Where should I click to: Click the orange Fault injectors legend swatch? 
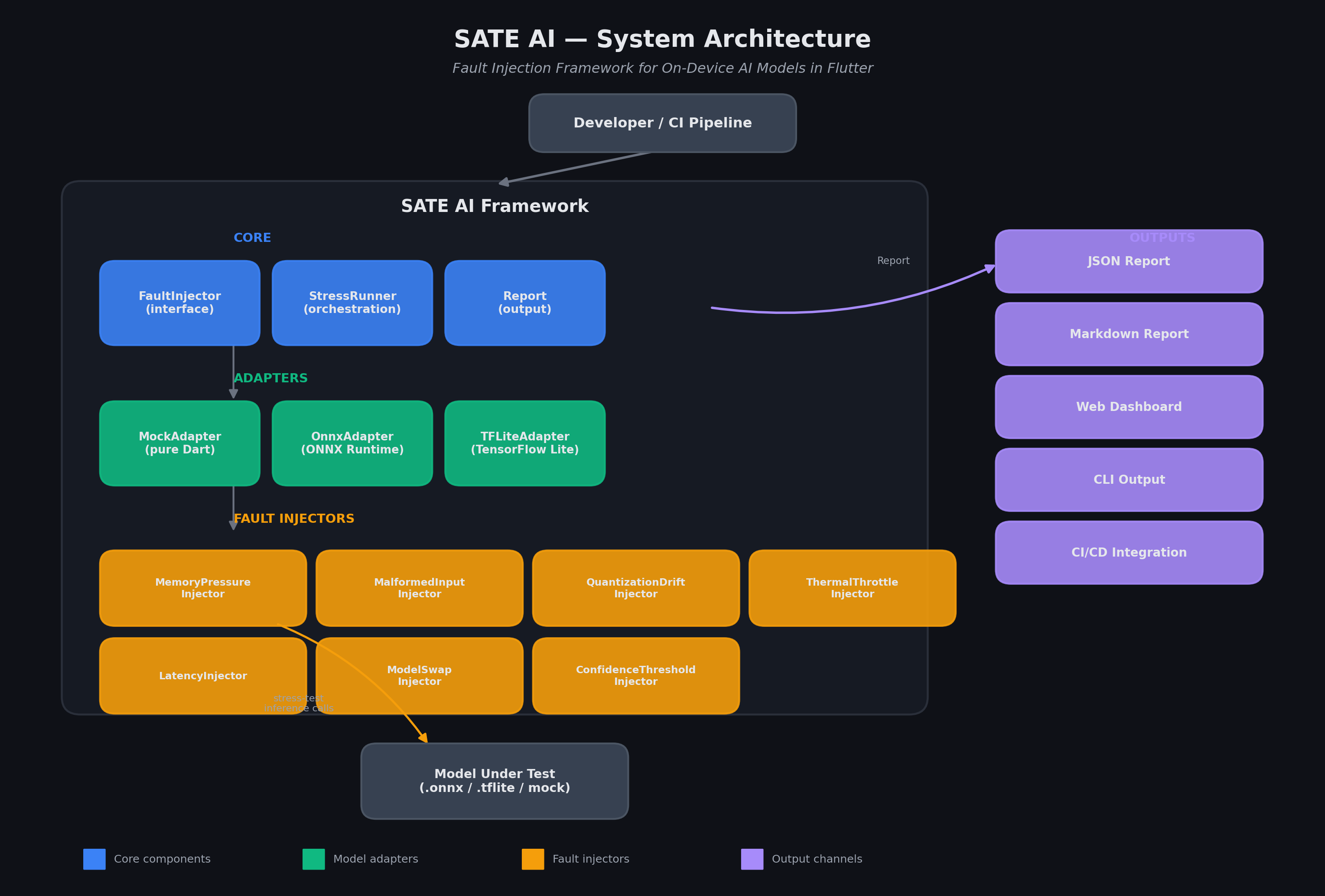[x=533, y=859]
